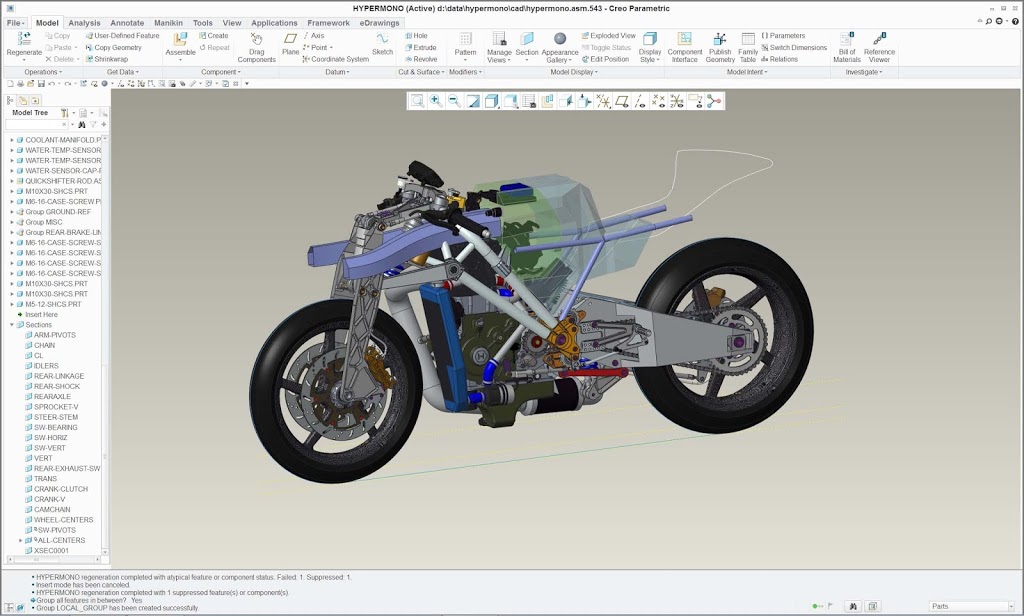Click the Copy Geometry button

pyautogui.click(x=113, y=47)
